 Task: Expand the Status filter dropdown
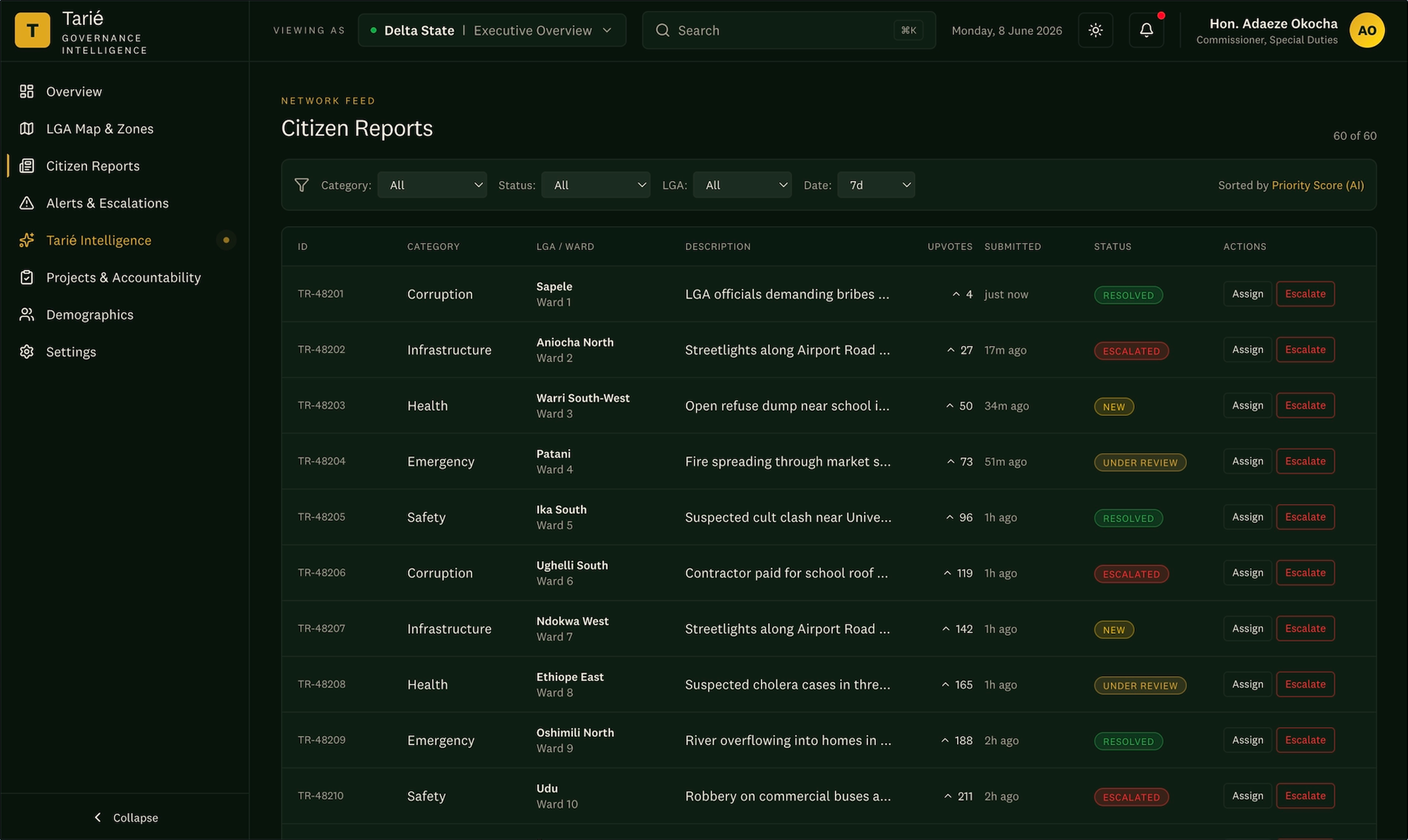596,185
